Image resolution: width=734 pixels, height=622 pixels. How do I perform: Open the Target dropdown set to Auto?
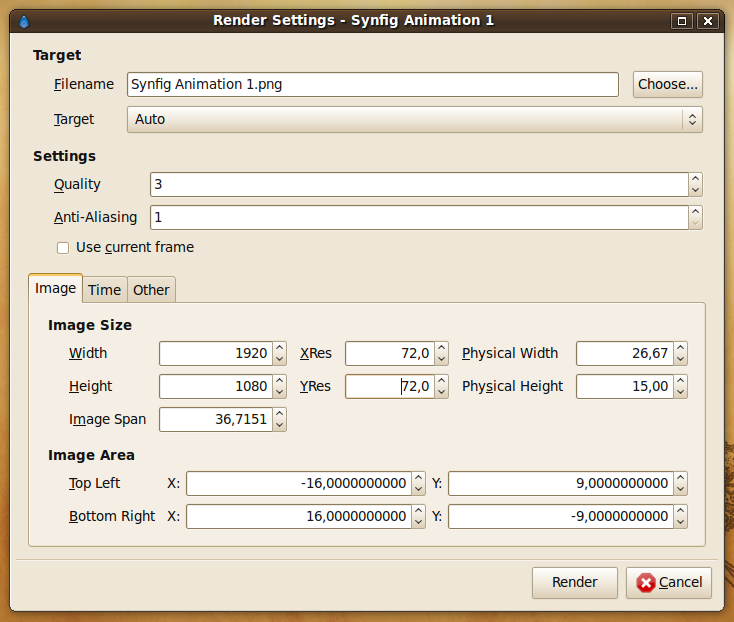pyautogui.click(x=415, y=119)
